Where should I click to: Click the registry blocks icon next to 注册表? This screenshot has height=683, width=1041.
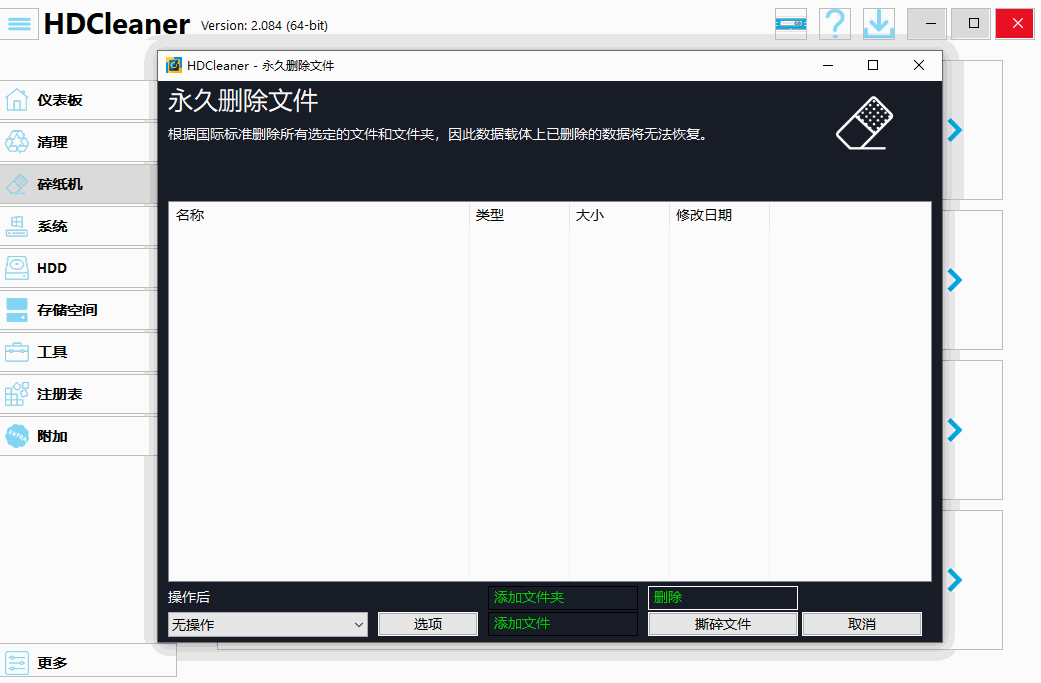(17, 394)
